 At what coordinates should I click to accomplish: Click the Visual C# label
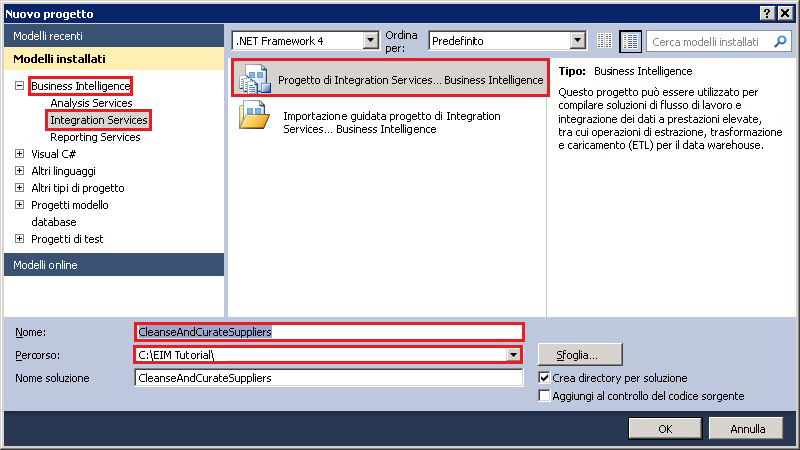pyautogui.click(x=54, y=154)
